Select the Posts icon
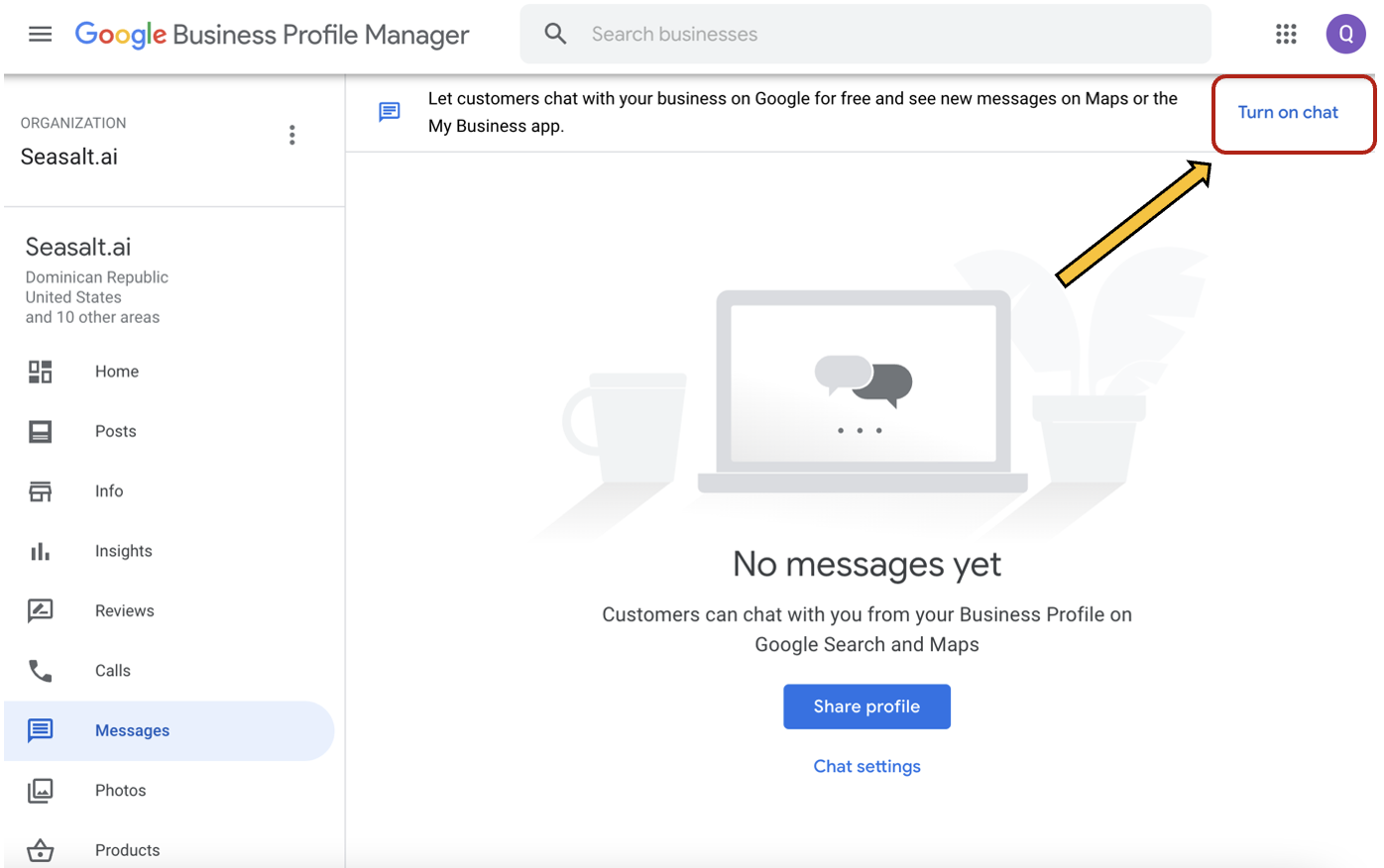1384x868 pixels. coord(40,431)
